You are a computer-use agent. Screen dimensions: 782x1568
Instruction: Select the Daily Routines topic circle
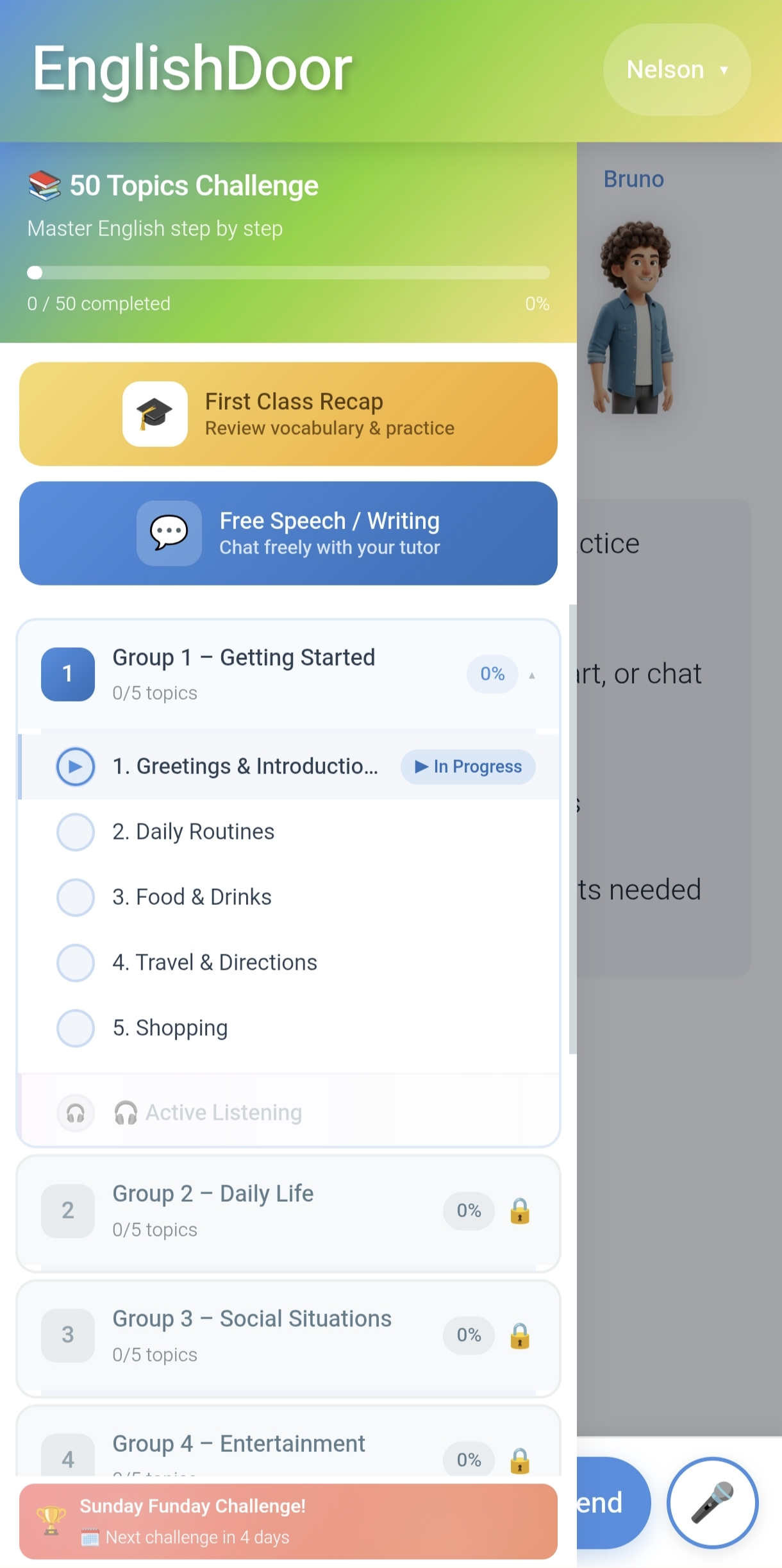(x=76, y=832)
